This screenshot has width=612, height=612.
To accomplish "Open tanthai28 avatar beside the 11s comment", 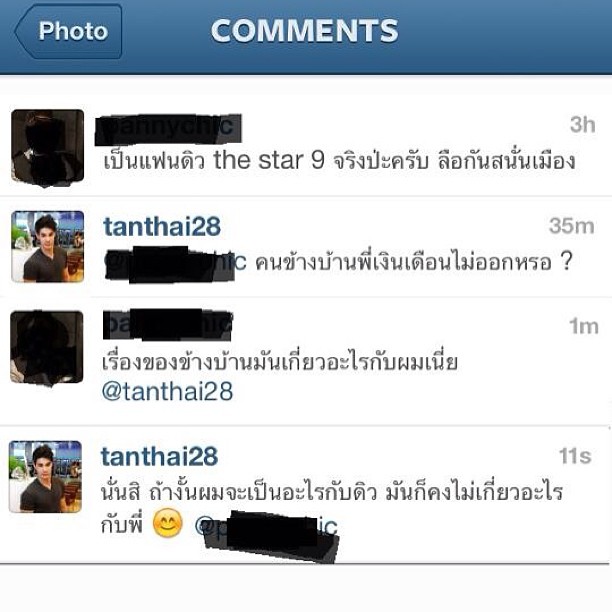I will (45, 477).
